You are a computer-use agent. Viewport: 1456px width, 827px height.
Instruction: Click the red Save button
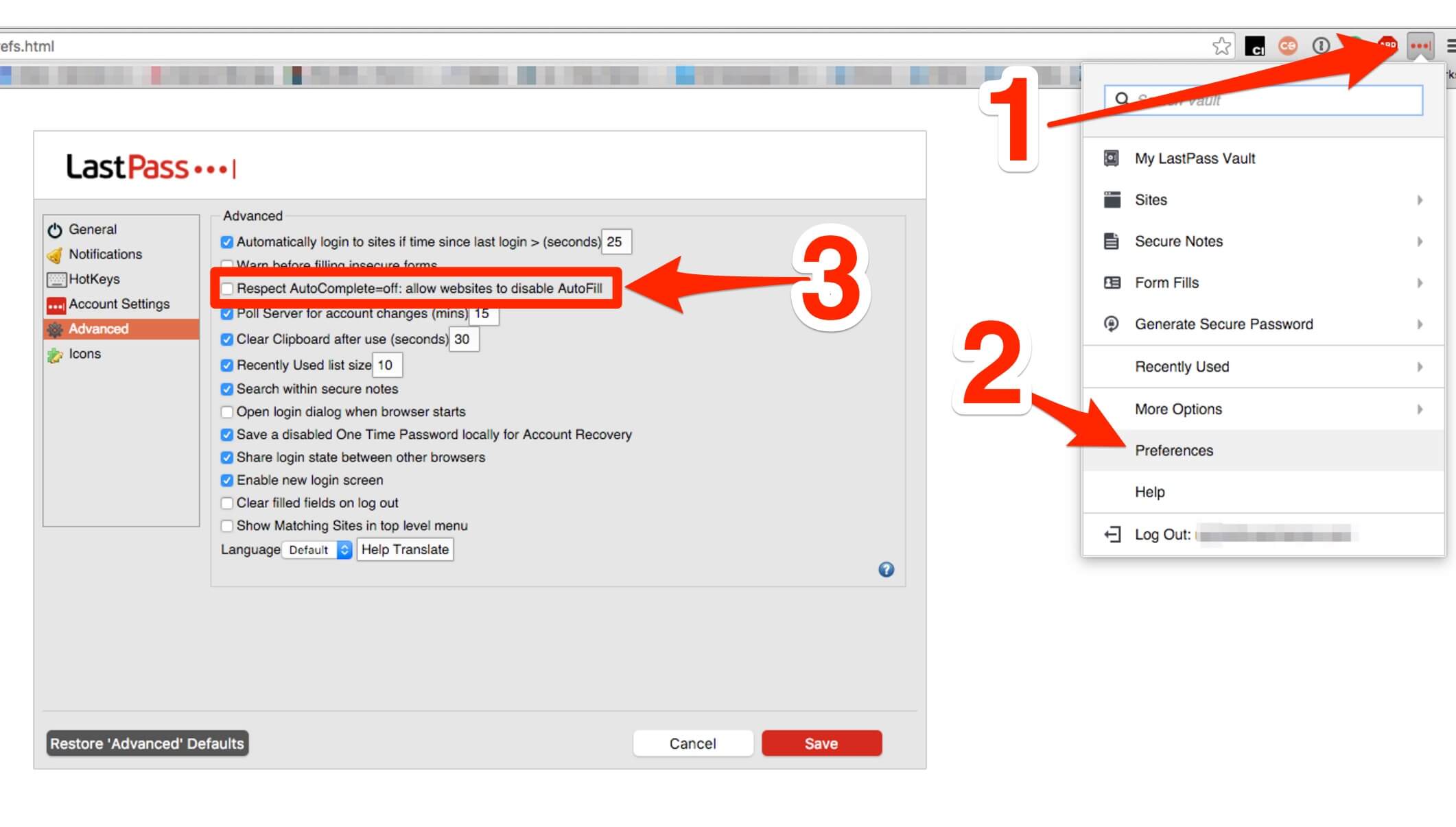821,743
